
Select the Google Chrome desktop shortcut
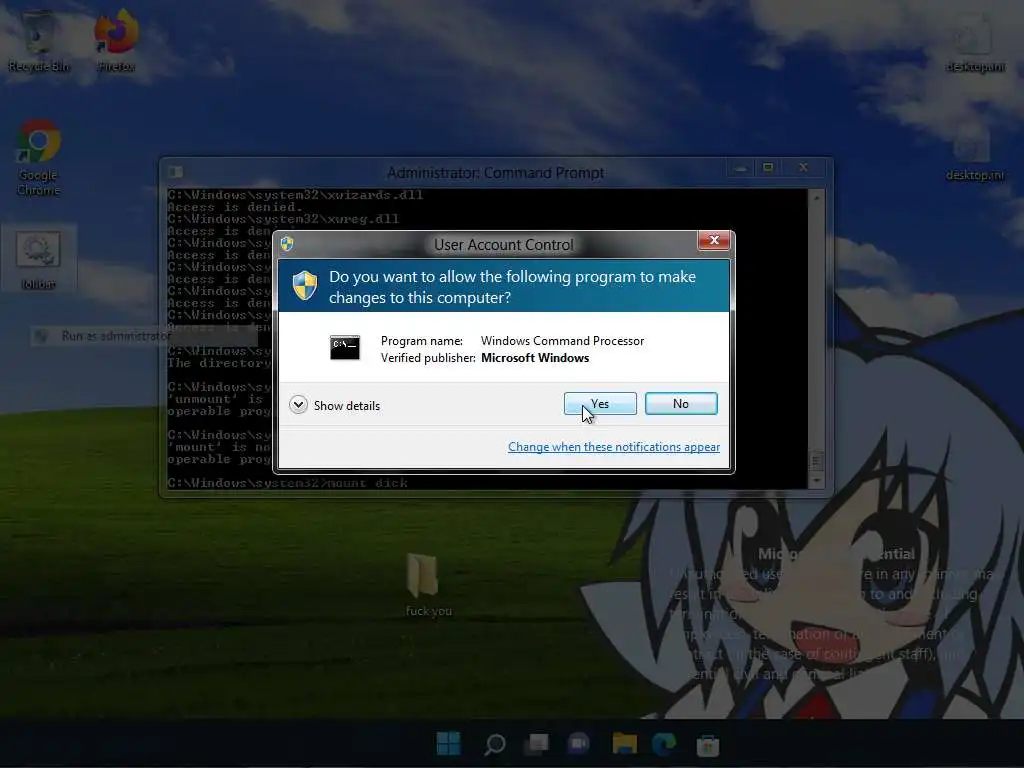pyautogui.click(x=39, y=157)
